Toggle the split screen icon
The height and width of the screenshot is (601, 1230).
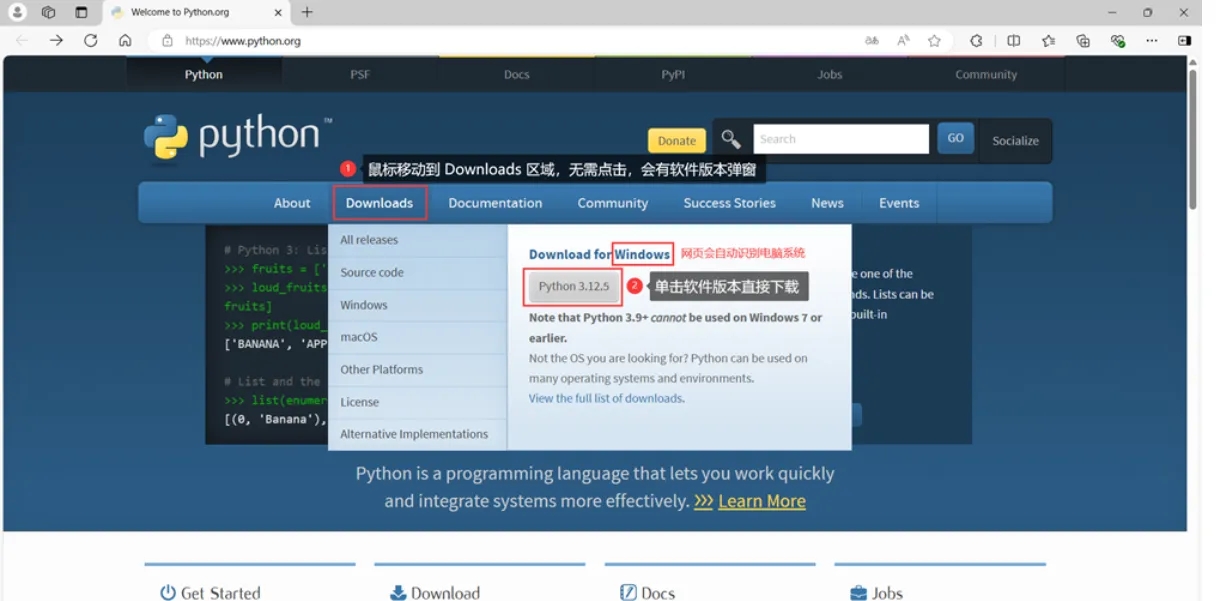tap(1014, 41)
